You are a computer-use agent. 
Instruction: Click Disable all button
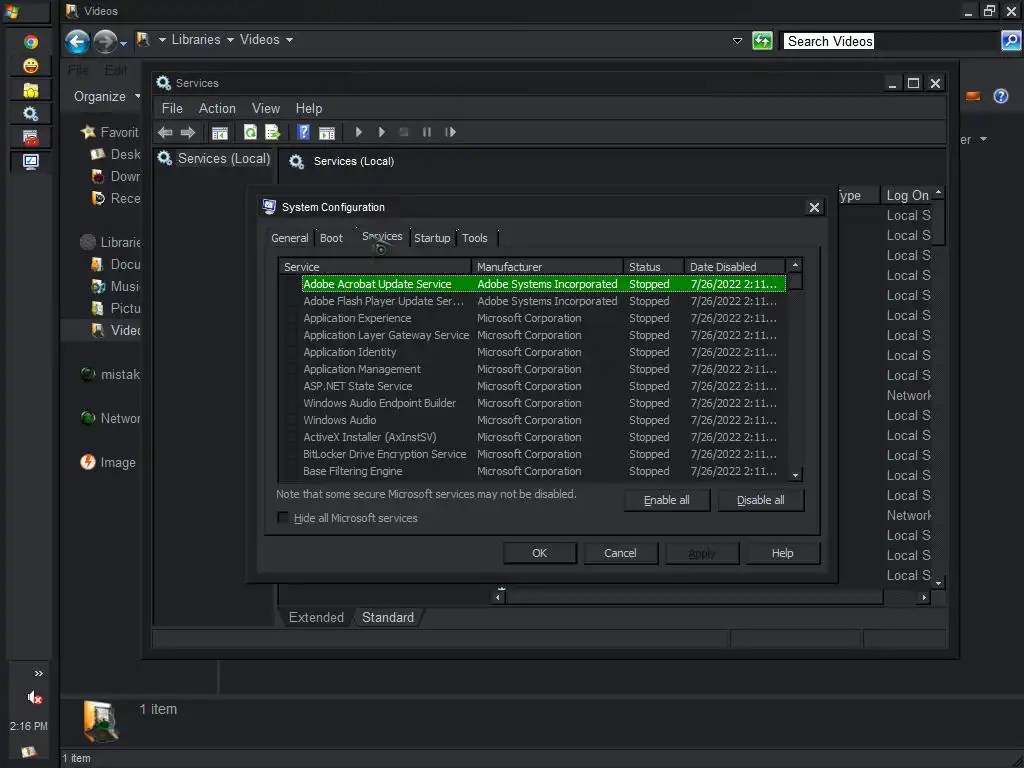pyautogui.click(x=761, y=500)
